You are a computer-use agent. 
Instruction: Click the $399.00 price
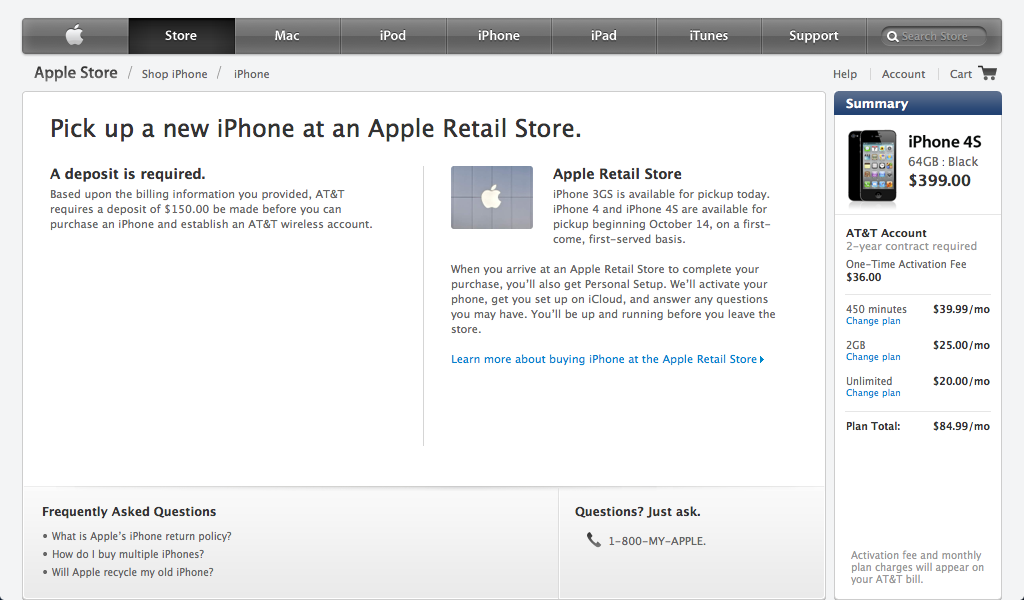(939, 180)
